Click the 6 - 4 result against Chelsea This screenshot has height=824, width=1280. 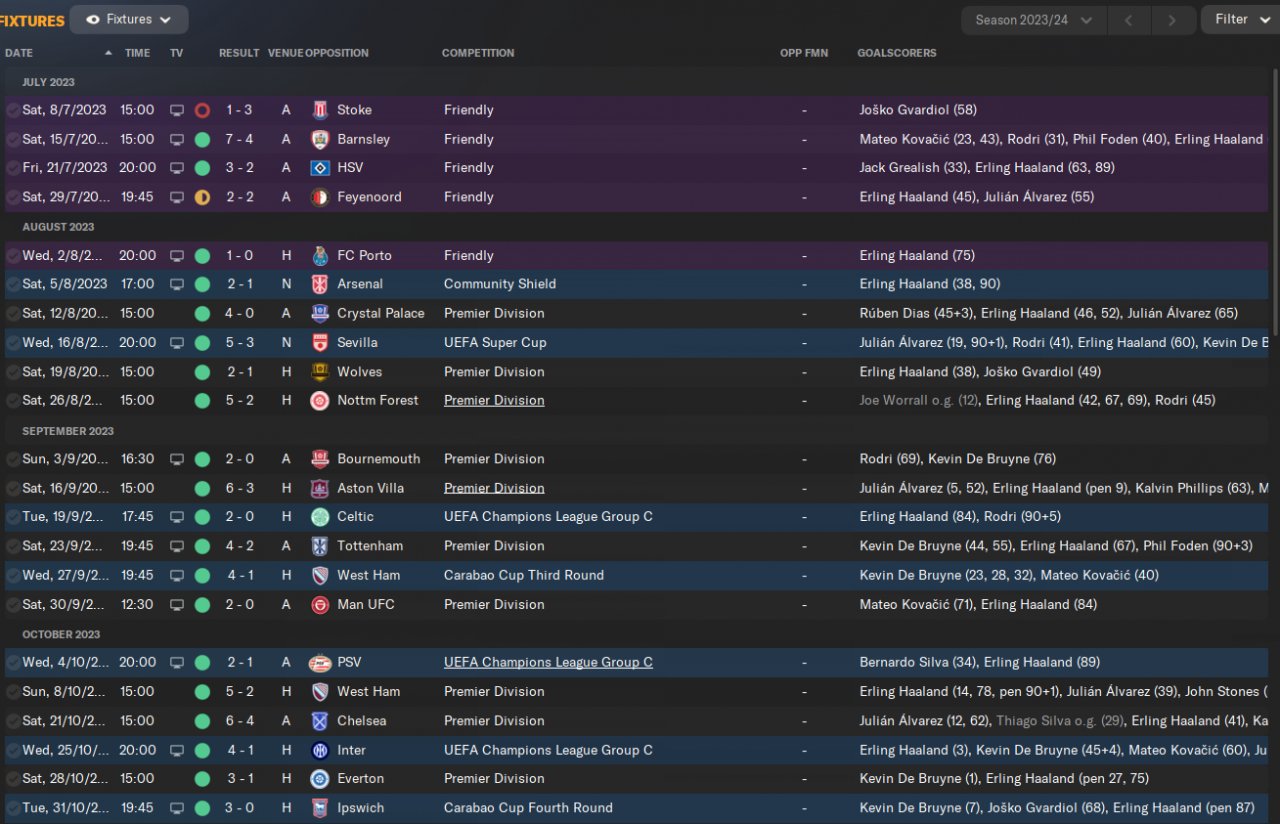(x=239, y=720)
